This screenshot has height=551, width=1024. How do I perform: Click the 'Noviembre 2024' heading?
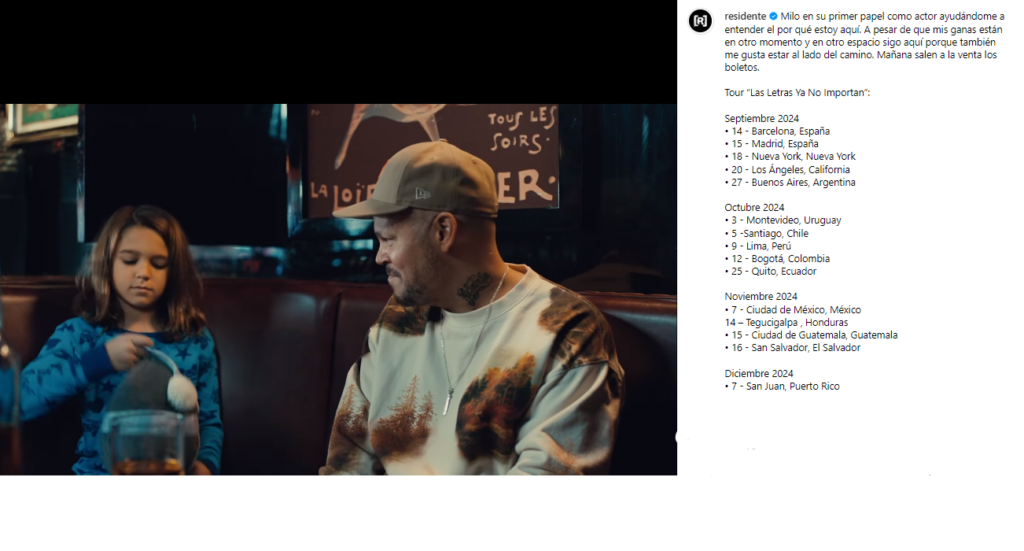pos(761,296)
